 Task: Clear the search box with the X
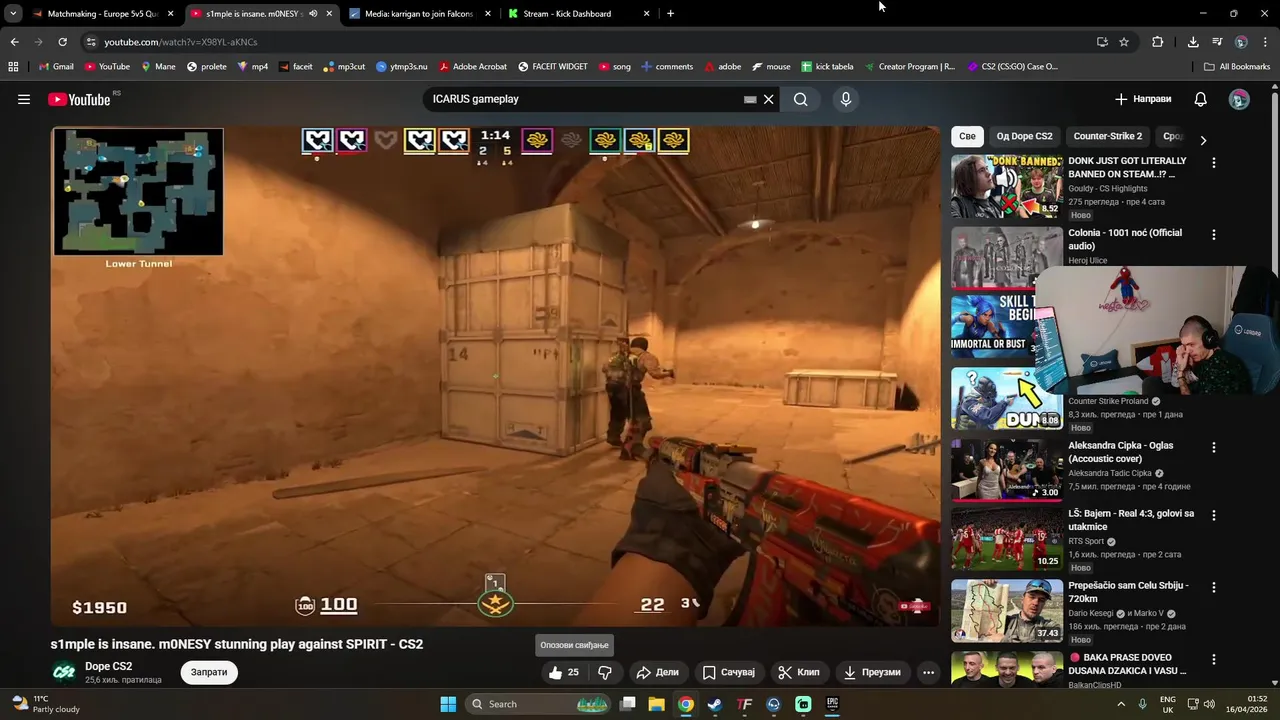coord(769,99)
